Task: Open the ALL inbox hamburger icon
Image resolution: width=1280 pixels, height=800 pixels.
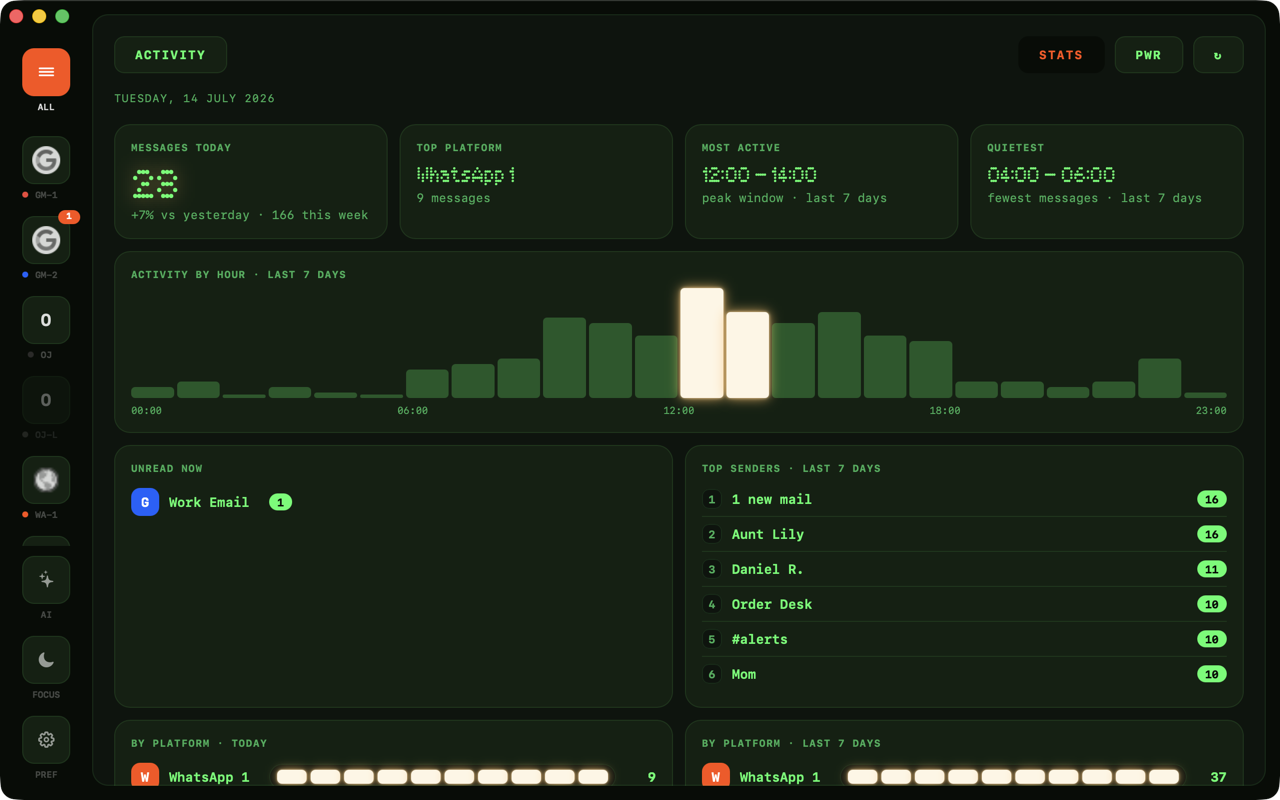Action: pyautogui.click(x=46, y=72)
